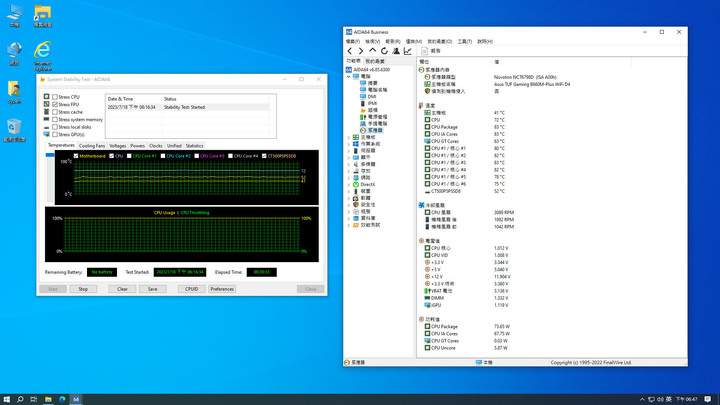Enable the Stress local disks checkbox
This screenshot has height=405, width=720.
click(x=55, y=127)
